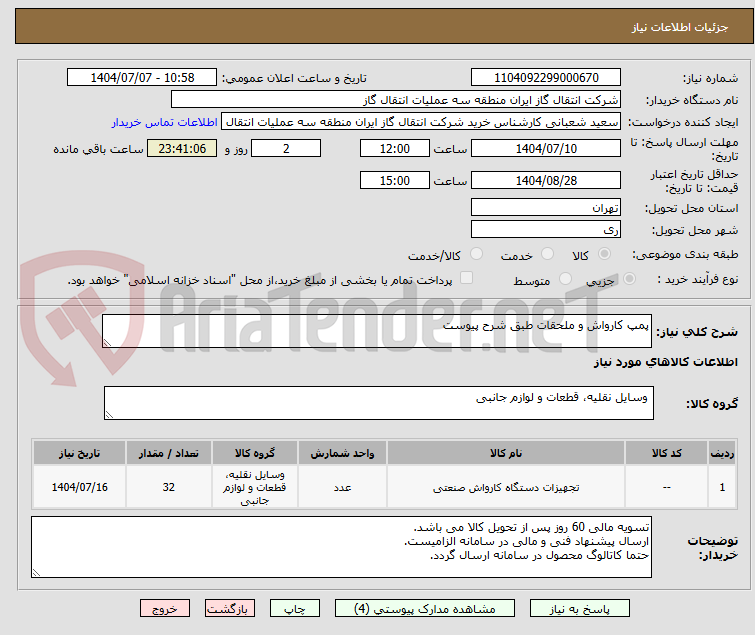Click the resize handle of the goods group textarea
This screenshot has height=635, width=755.
(109, 415)
